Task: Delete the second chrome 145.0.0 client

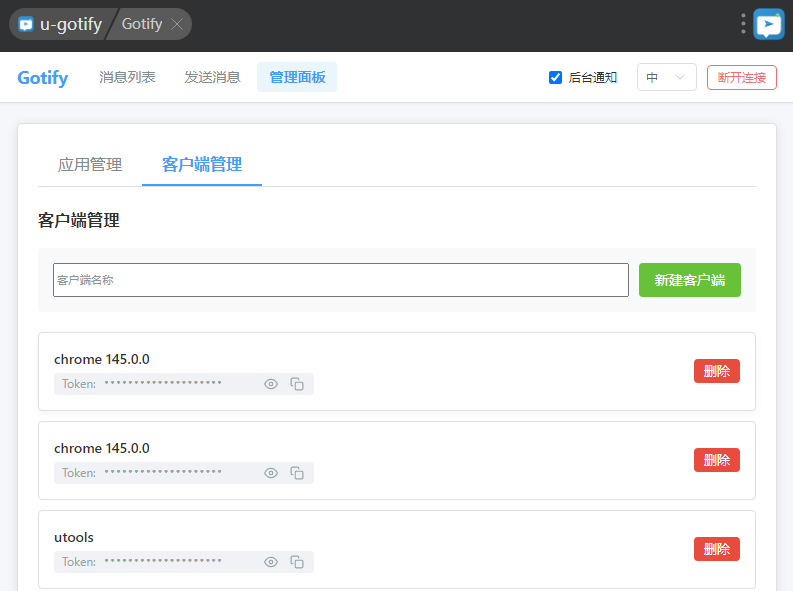Action: [x=717, y=460]
